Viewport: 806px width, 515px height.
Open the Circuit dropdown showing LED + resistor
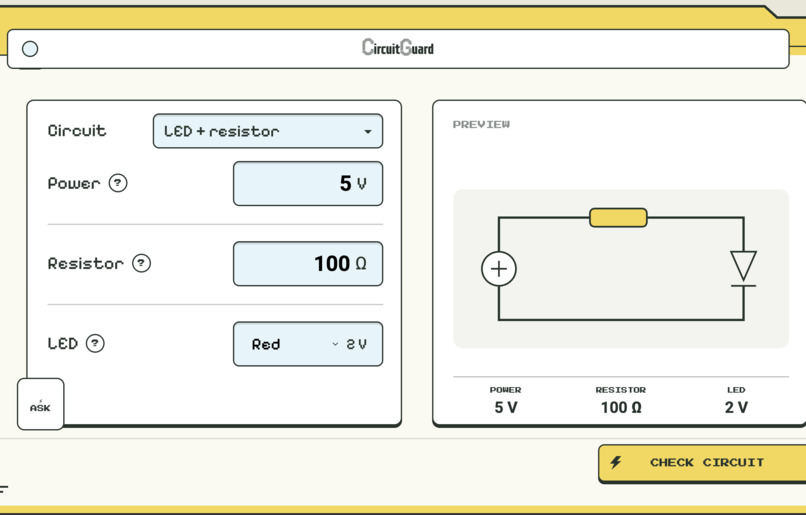point(268,131)
